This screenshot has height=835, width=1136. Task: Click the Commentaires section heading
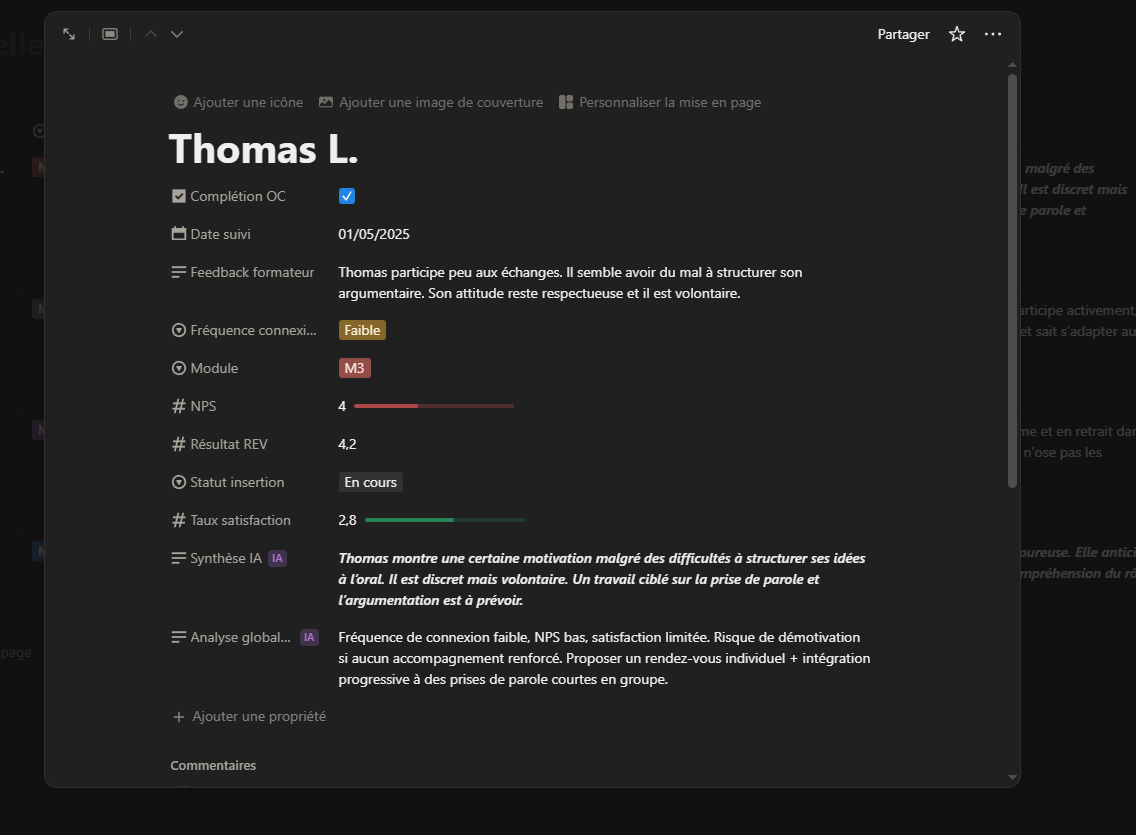[213, 765]
